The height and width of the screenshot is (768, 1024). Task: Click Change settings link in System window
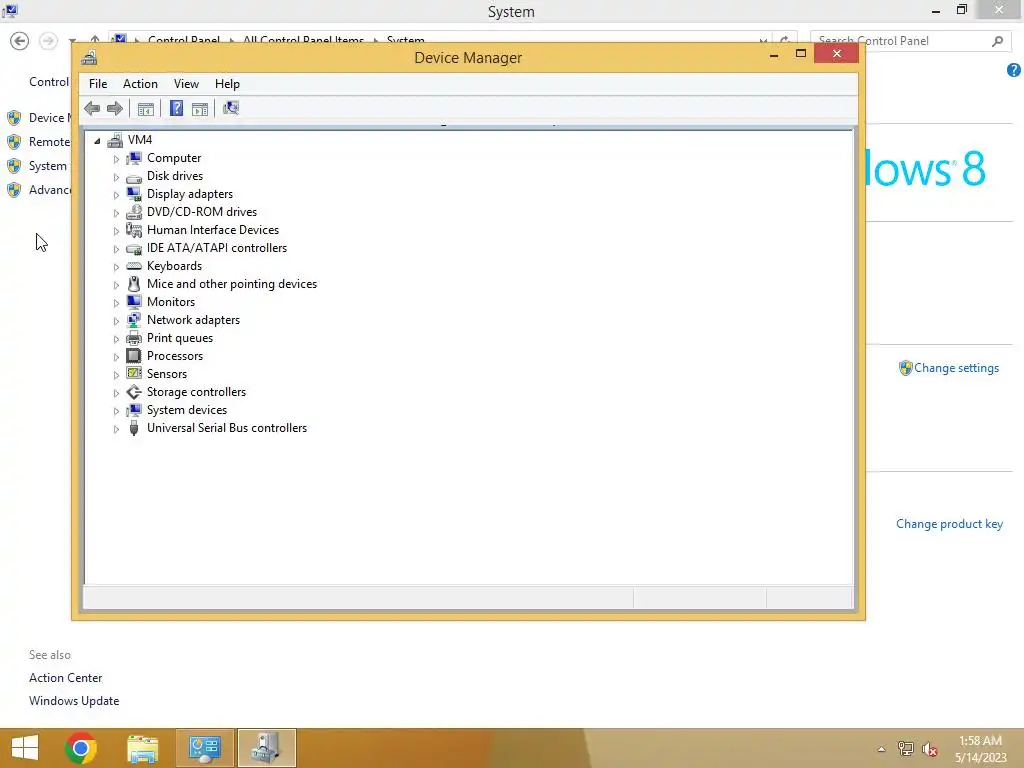[x=956, y=368]
